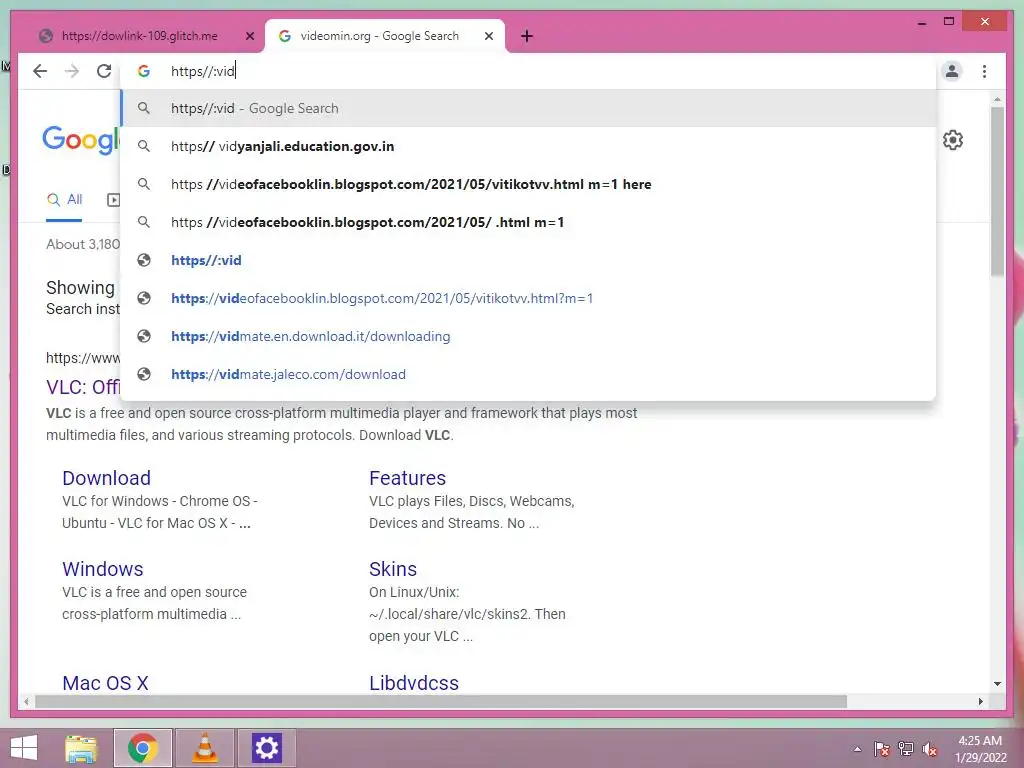Screen dimensions: 1024x768
Task: Click the Google logo on the page
Action: [x=82, y=139]
